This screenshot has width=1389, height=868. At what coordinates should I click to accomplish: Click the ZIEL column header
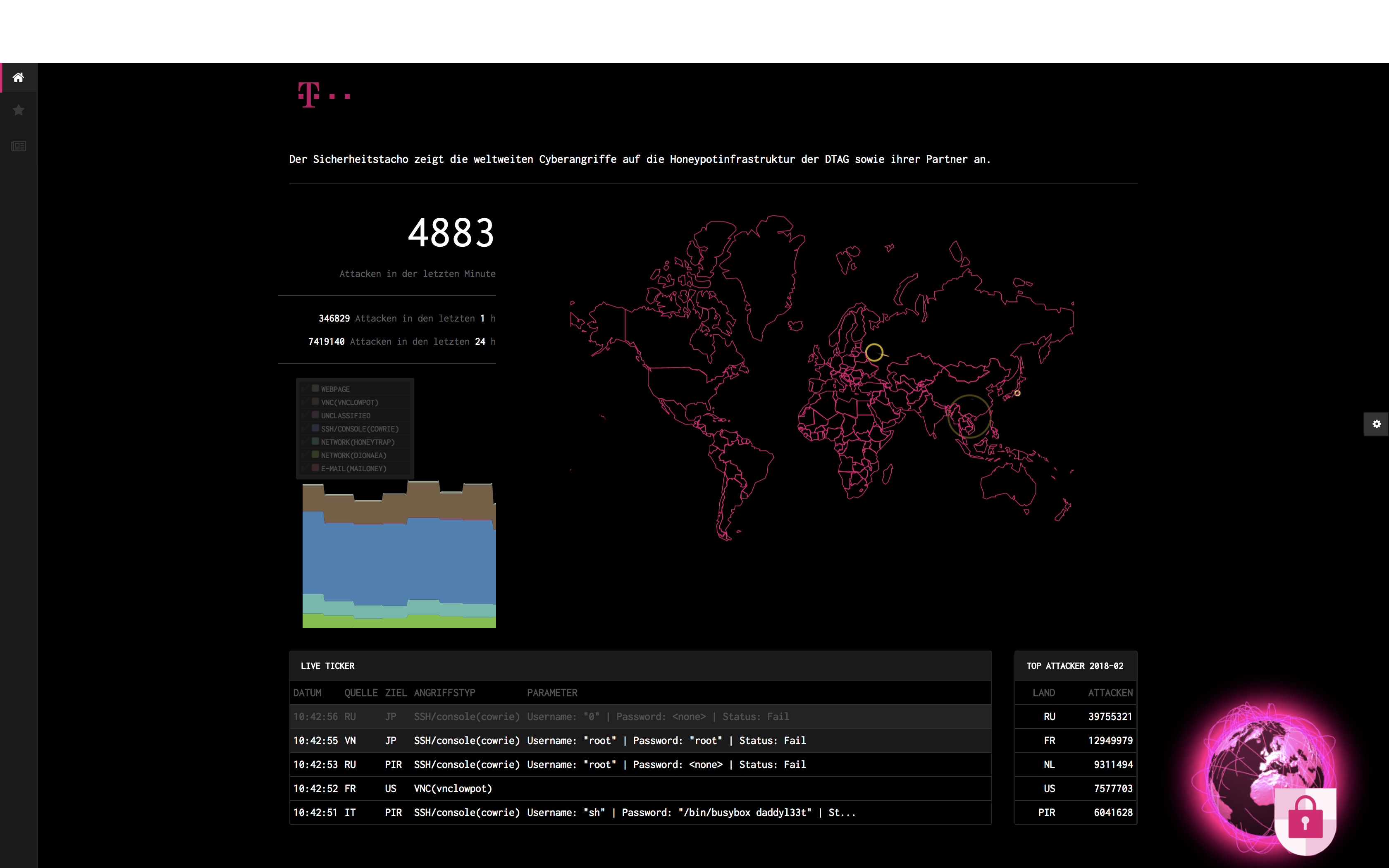(396, 693)
